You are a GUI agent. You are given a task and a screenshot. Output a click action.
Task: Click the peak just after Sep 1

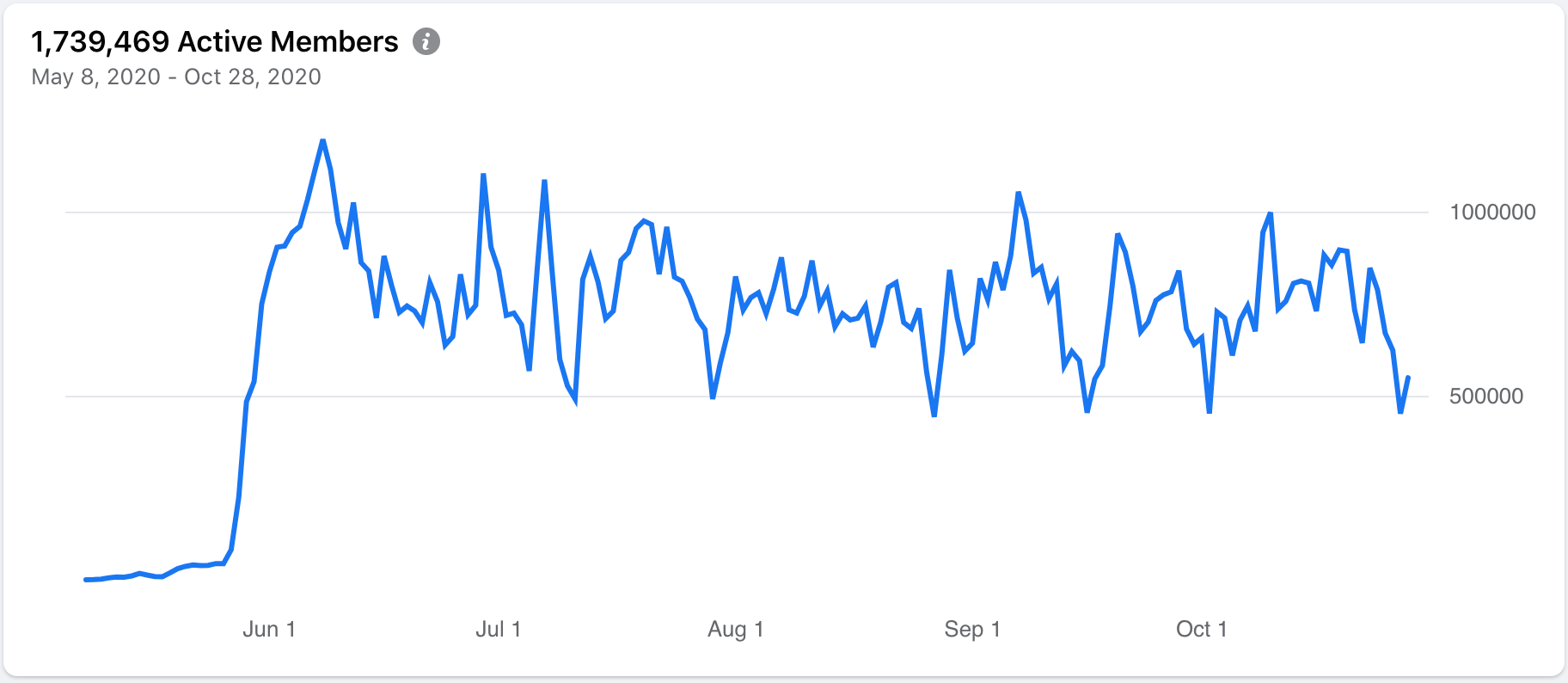(1018, 193)
